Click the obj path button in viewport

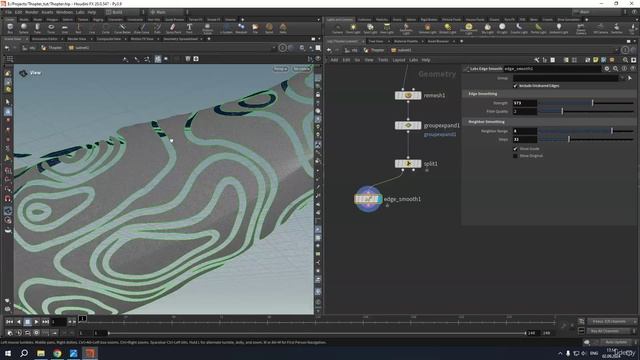(x=29, y=48)
